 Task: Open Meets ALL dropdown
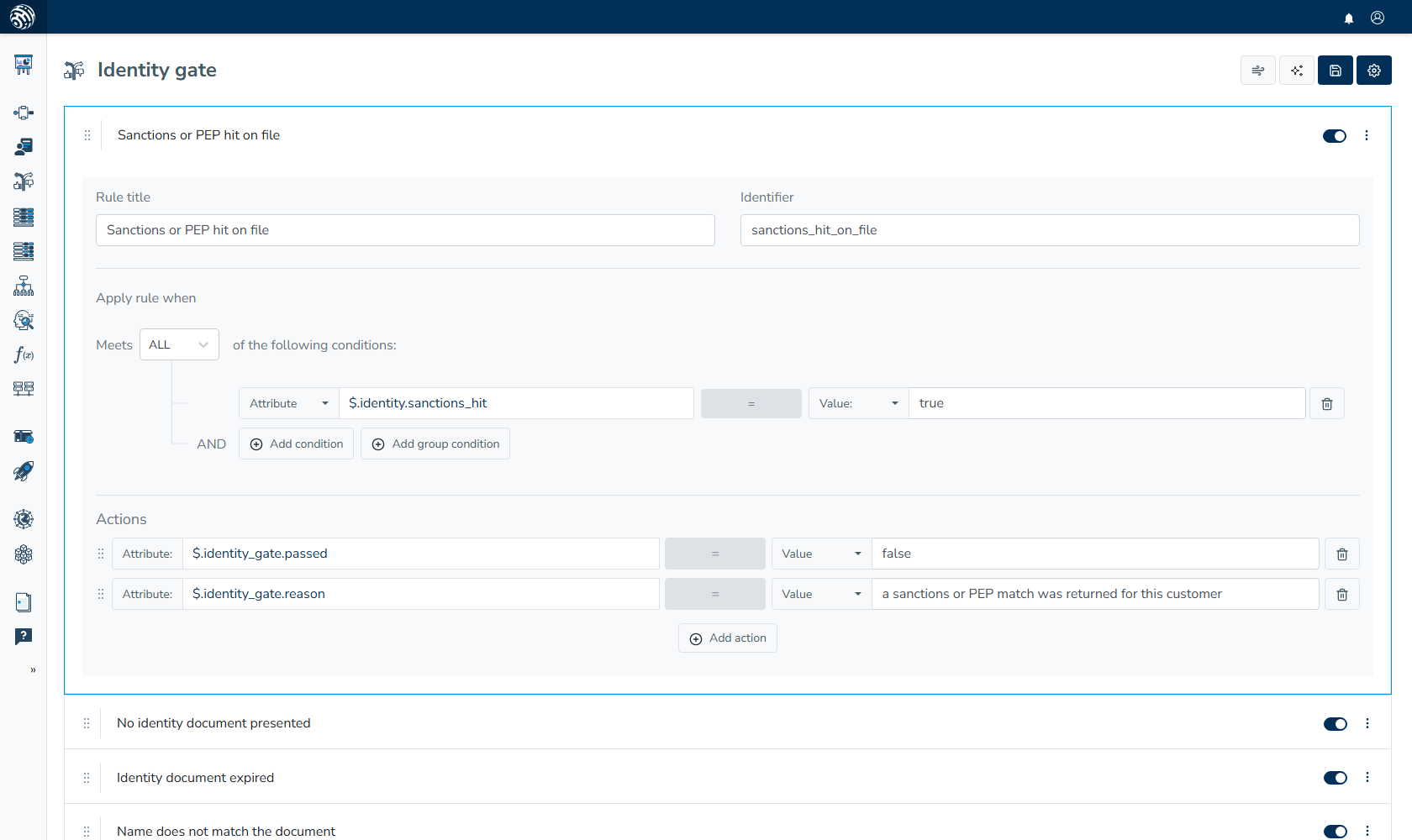(179, 344)
